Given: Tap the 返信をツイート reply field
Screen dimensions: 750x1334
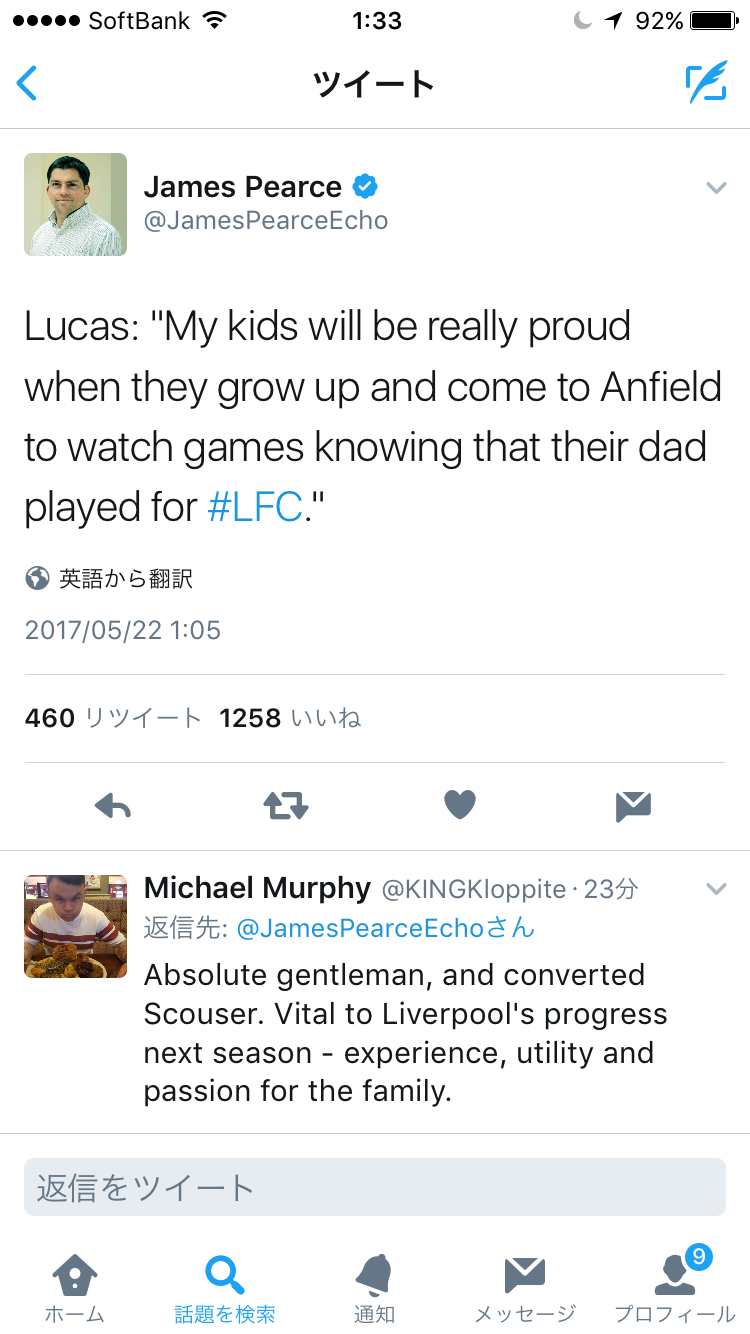Looking at the screenshot, I should point(374,1187).
